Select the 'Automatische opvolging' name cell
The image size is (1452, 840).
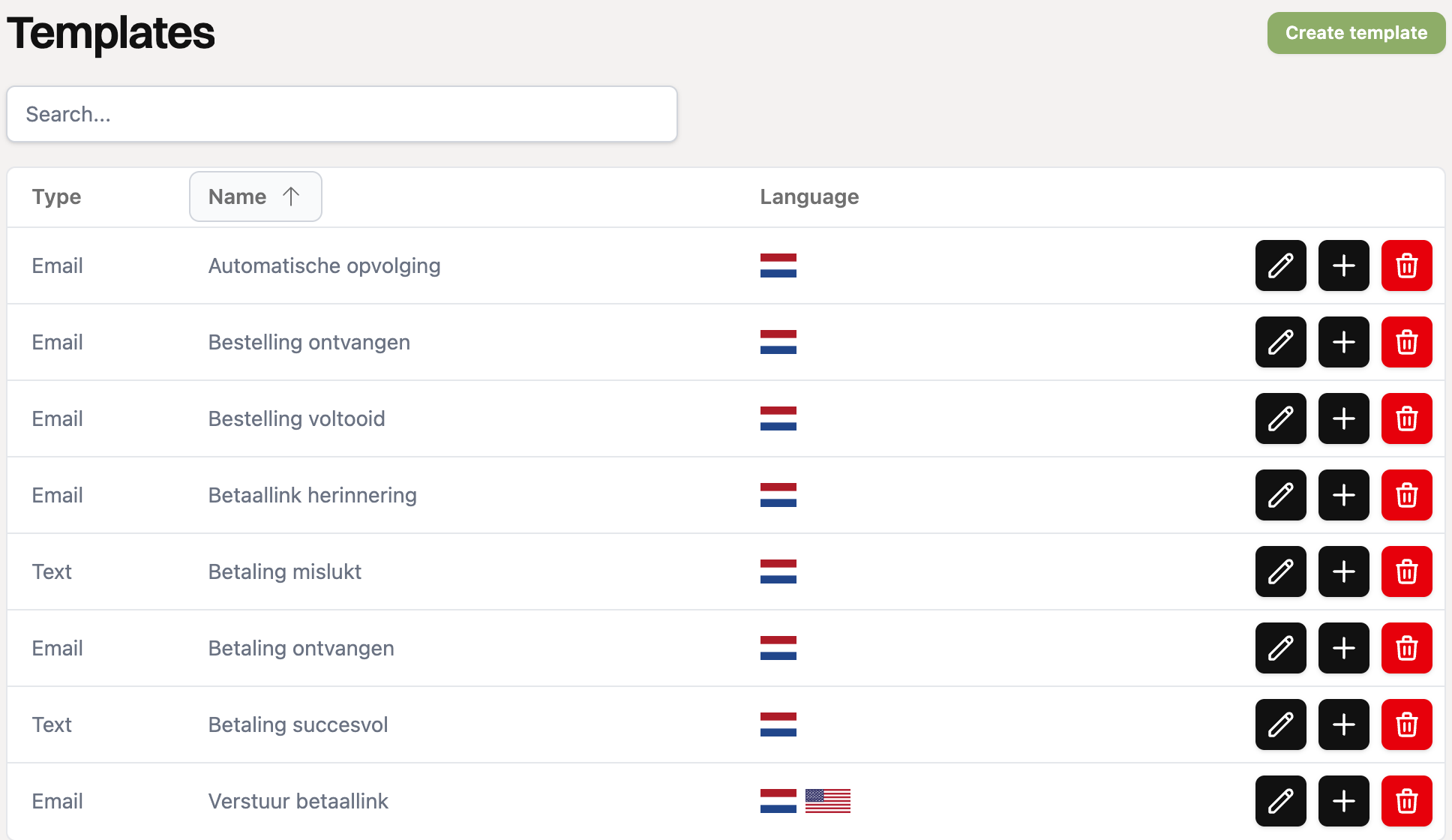pos(324,265)
